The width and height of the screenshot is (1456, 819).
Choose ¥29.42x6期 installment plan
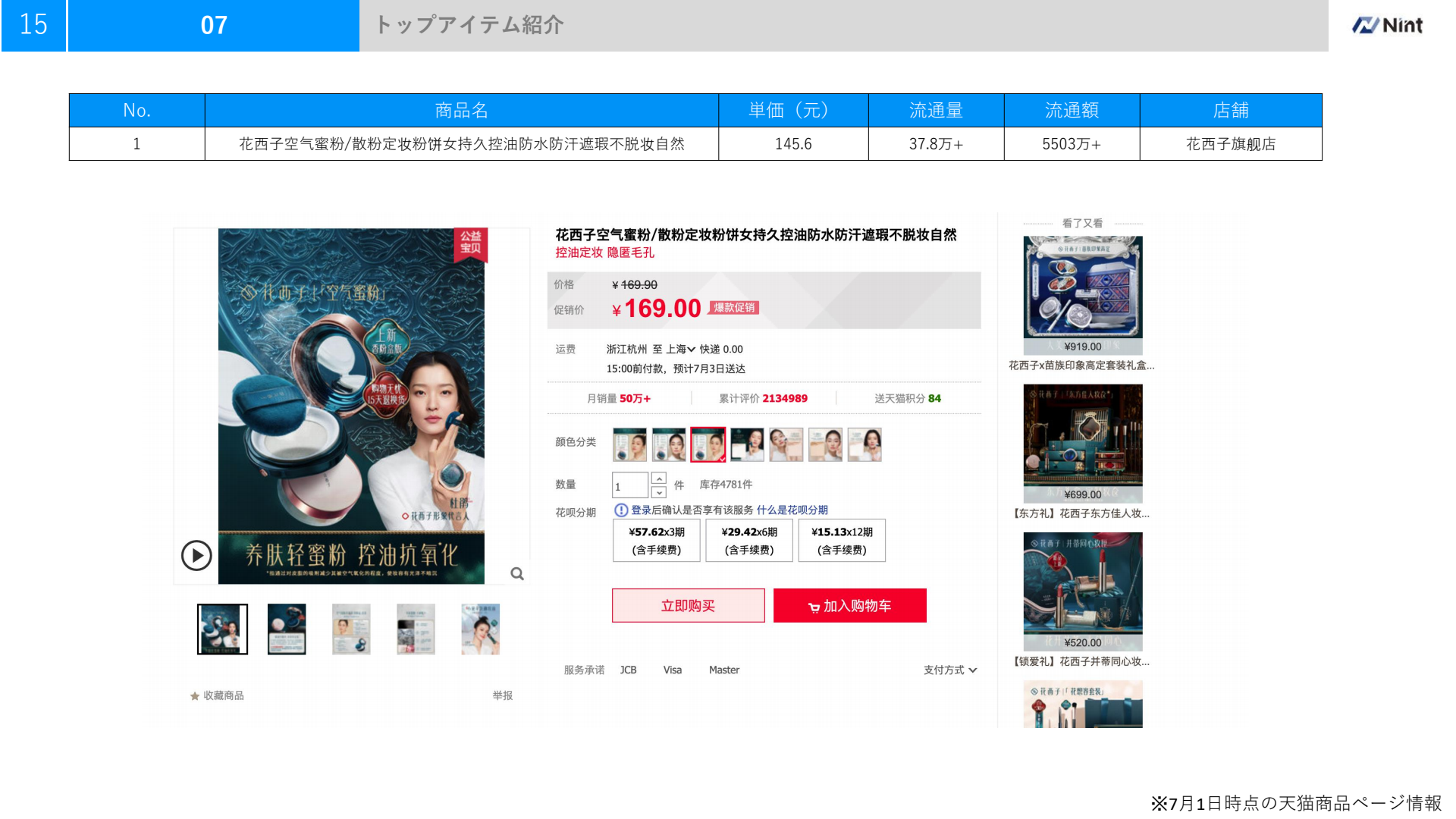(748, 541)
